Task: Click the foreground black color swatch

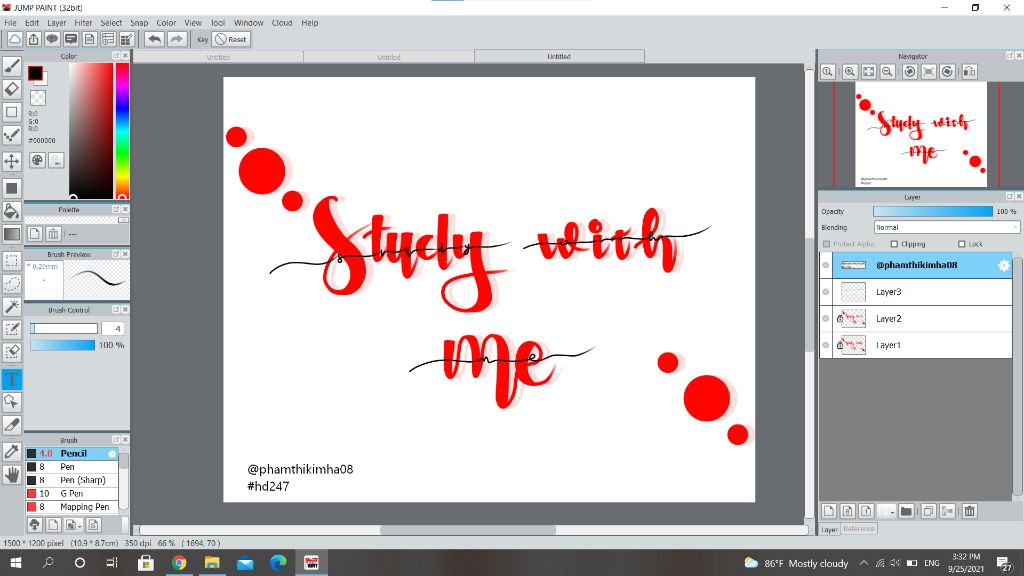Action: 35,73
